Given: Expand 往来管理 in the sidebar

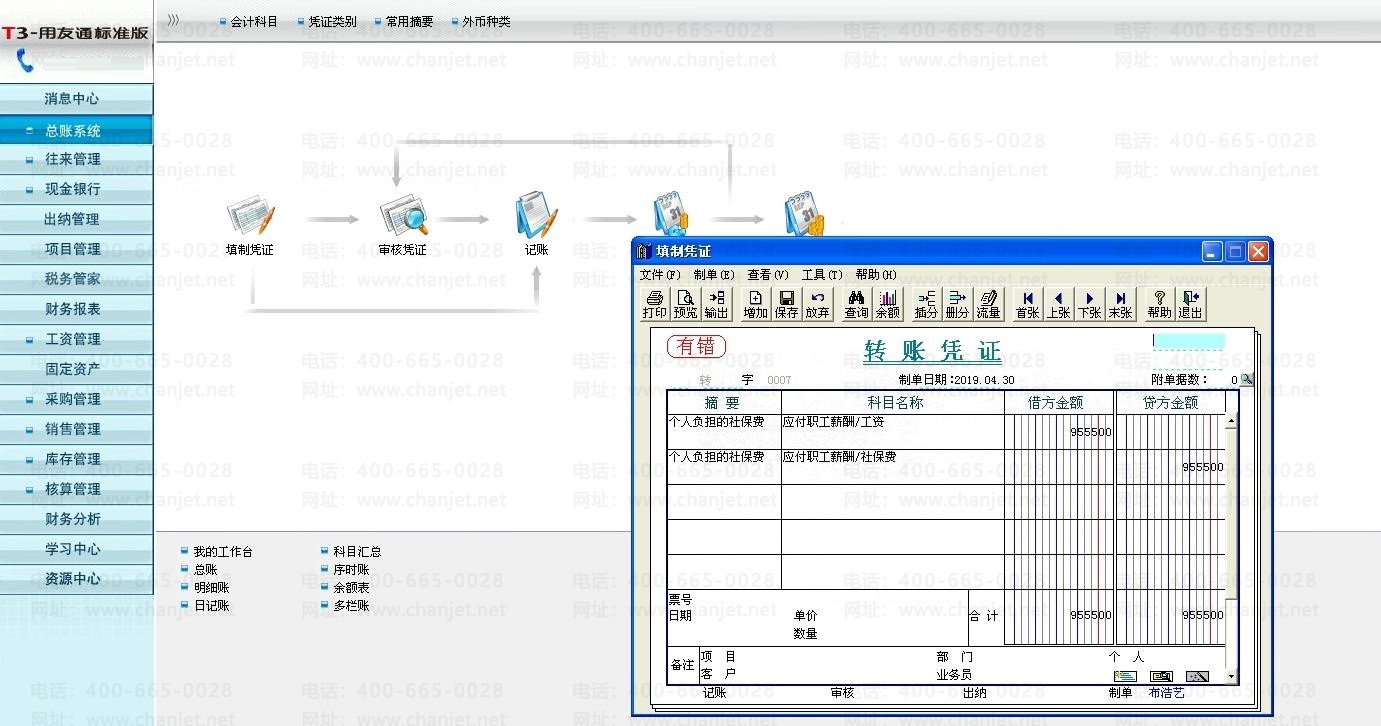Looking at the screenshot, I should [77, 159].
